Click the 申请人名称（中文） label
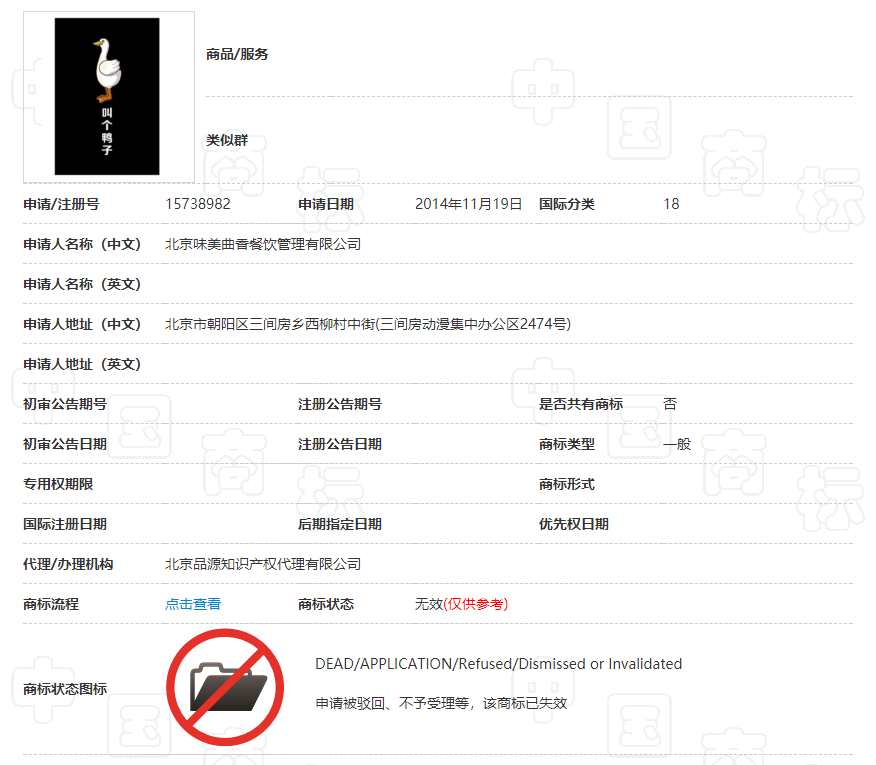This screenshot has width=876, height=765. 82,244
